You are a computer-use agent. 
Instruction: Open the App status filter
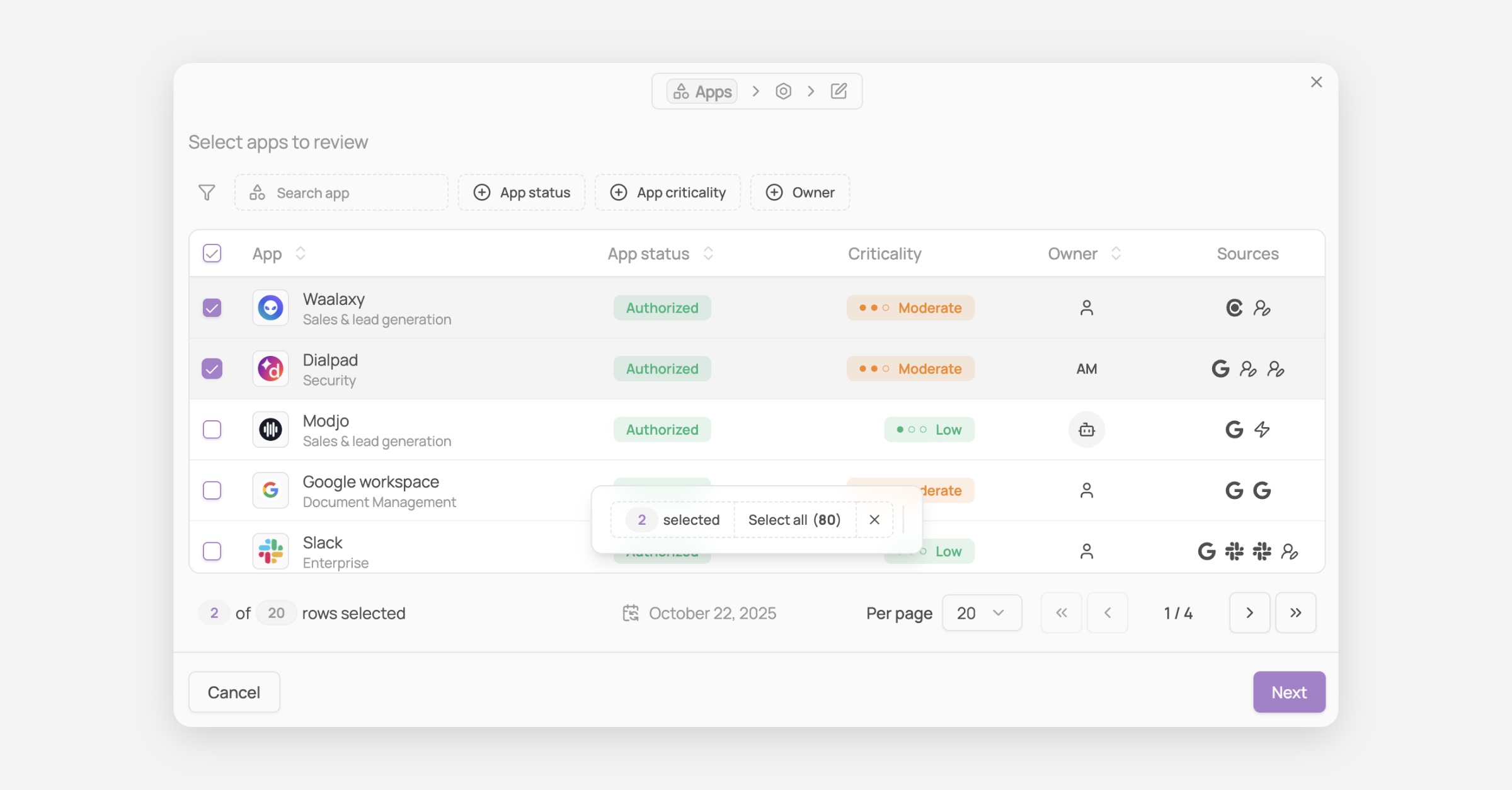pos(522,193)
